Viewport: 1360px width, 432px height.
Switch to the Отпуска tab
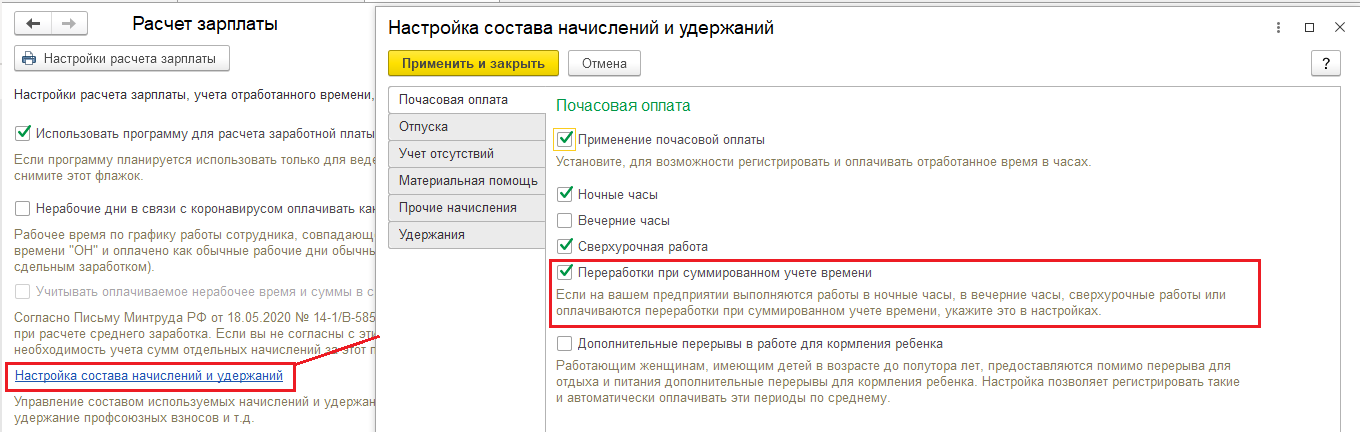tap(423, 127)
